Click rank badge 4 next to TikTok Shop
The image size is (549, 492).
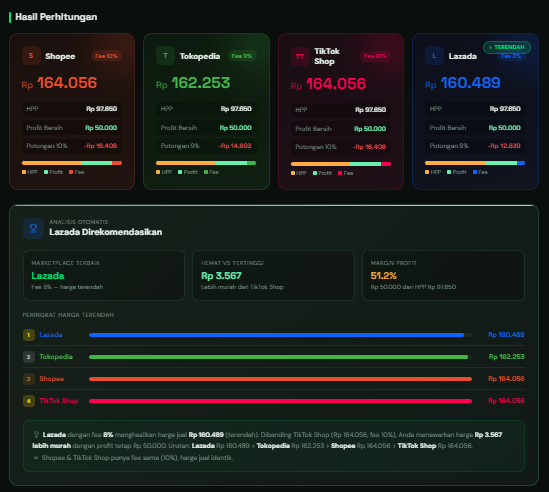pyautogui.click(x=29, y=401)
